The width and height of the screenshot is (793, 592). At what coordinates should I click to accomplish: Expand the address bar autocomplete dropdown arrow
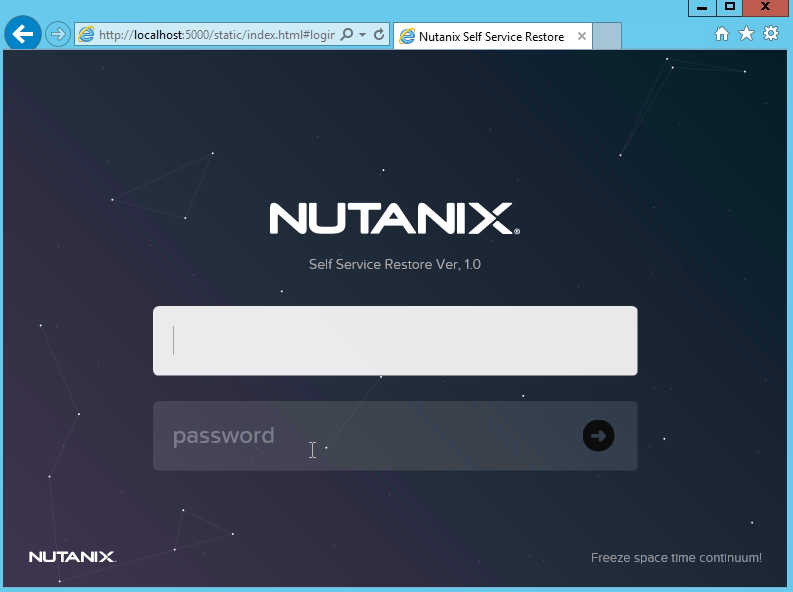363,34
